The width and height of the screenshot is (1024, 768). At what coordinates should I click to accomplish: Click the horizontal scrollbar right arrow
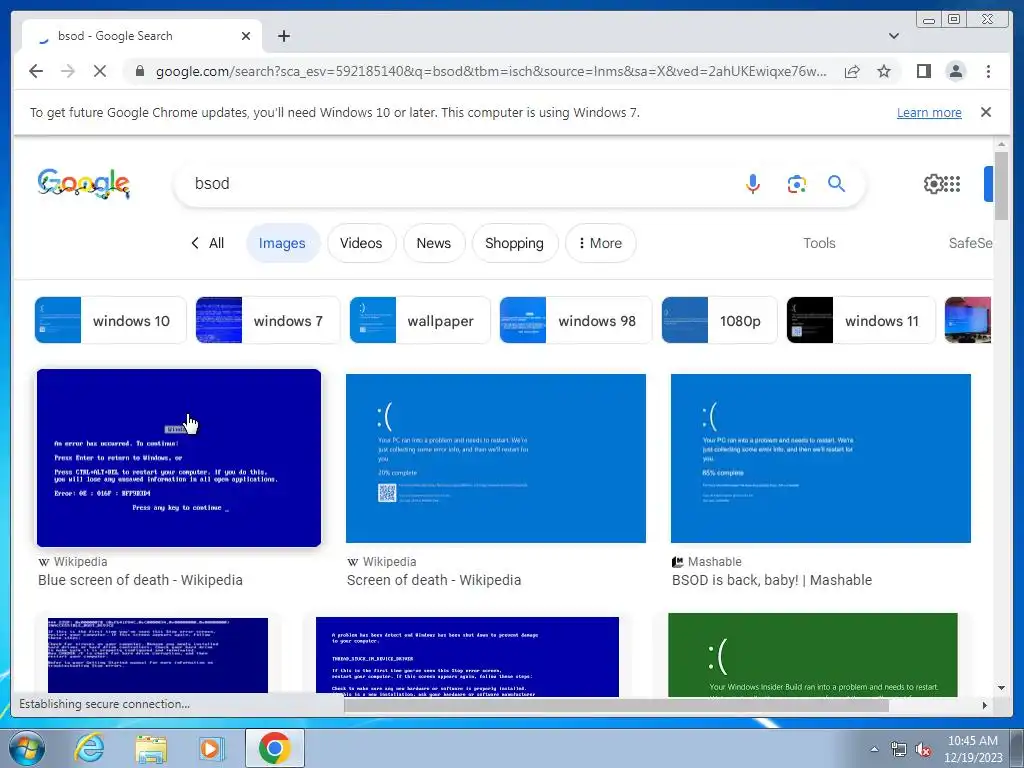(x=985, y=705)
